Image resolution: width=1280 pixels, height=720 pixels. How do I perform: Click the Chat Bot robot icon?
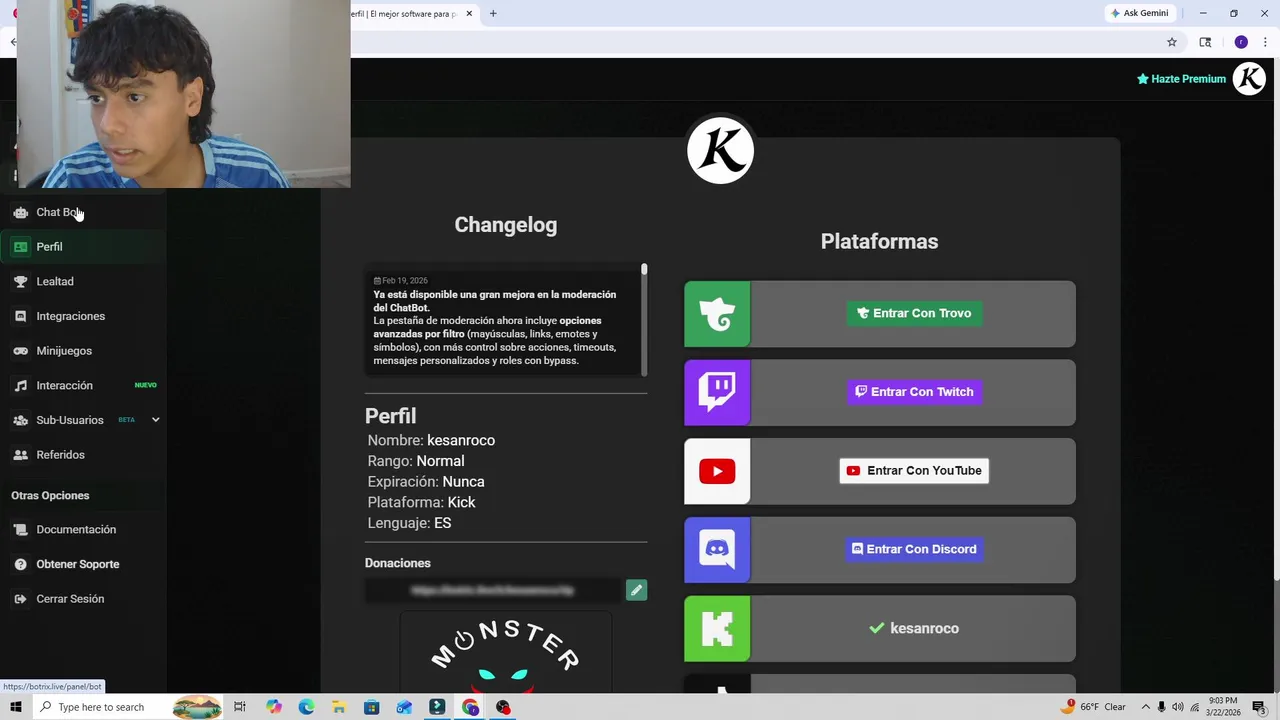[x=20, y=212]
